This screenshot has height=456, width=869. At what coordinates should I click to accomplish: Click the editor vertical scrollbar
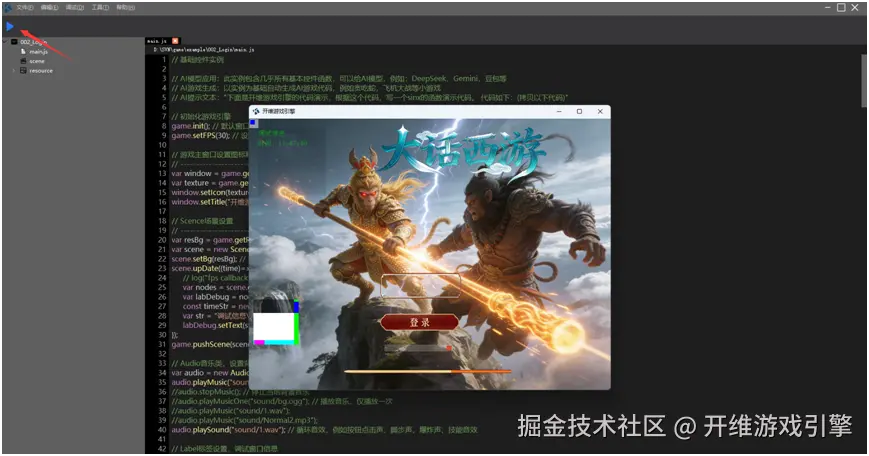(864, 81)
